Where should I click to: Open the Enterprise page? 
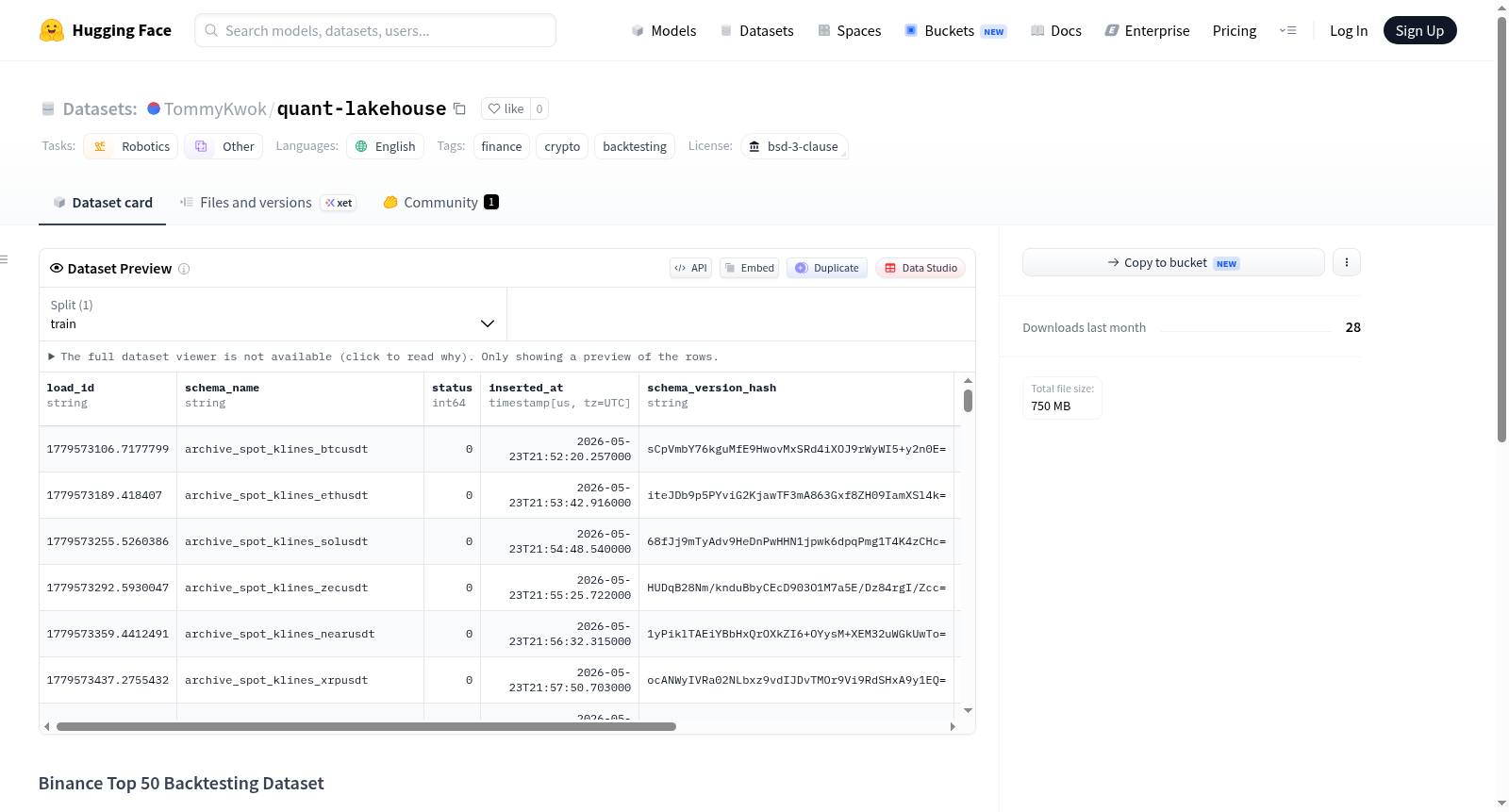tap(1147, 30)
